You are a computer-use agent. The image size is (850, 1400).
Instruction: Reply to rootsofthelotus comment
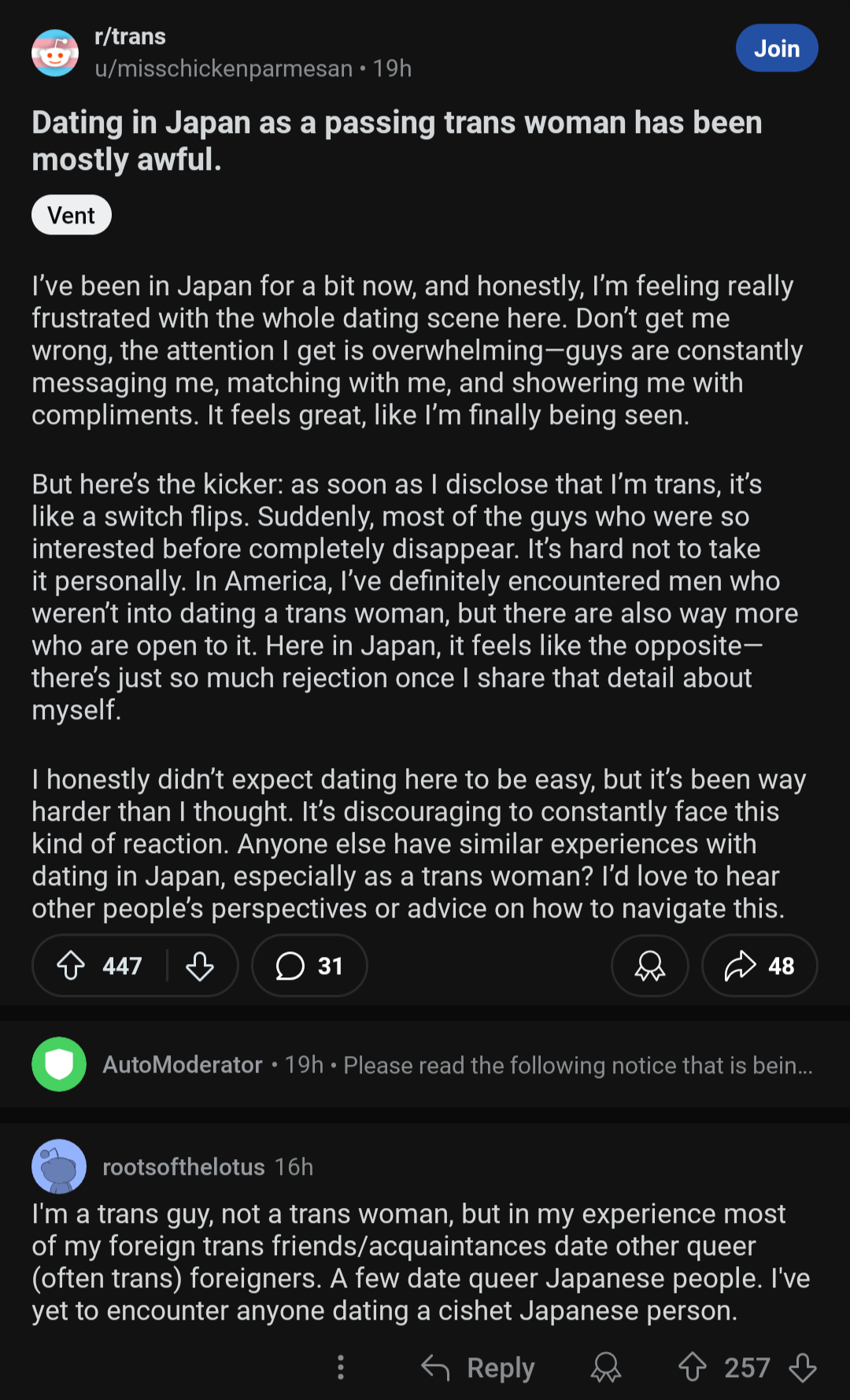tap(478, 1367)
